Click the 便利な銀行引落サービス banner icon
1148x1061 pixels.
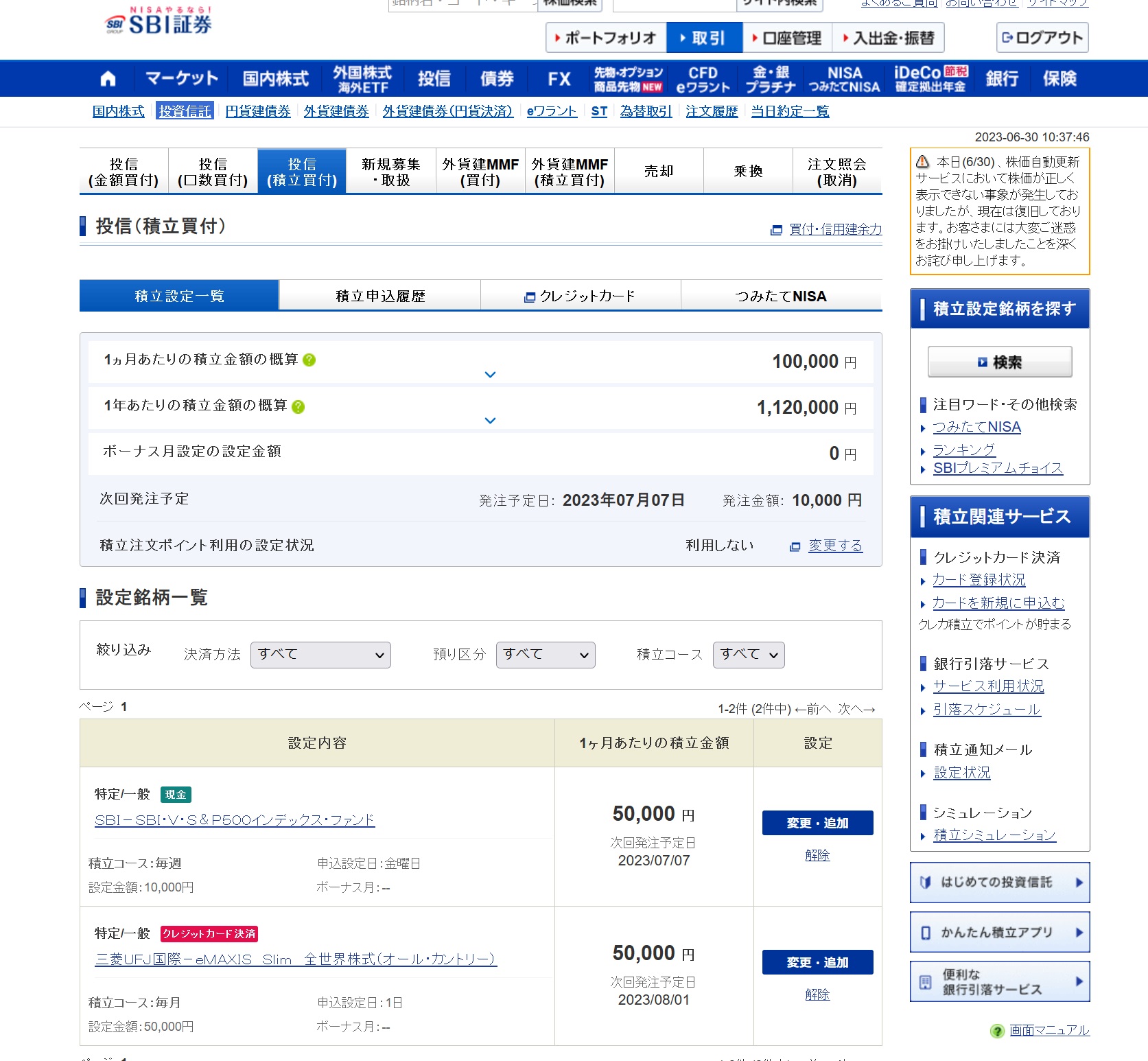[925, 982]
